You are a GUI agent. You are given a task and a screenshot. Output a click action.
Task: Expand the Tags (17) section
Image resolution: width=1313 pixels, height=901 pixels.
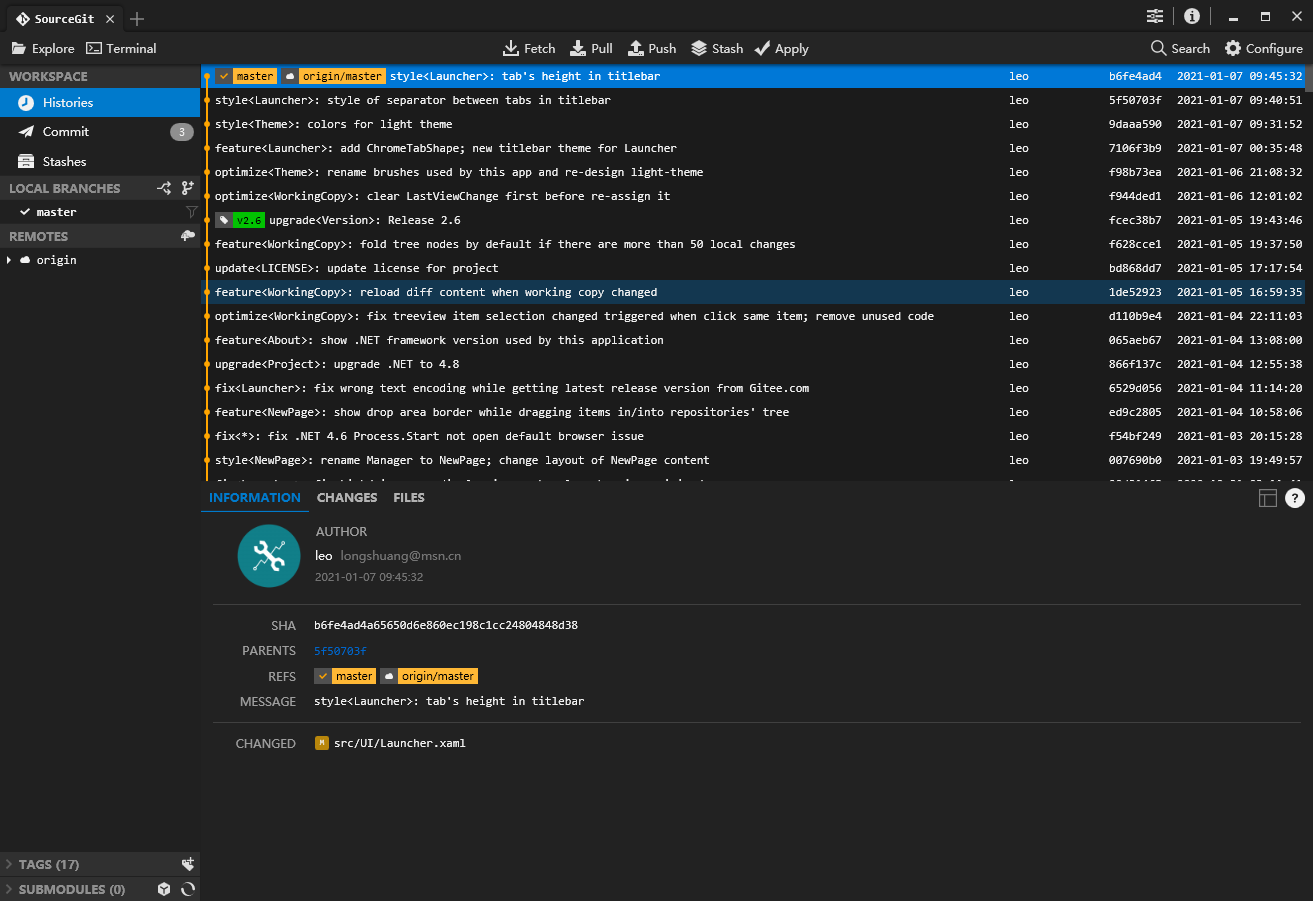coord(10,864)
